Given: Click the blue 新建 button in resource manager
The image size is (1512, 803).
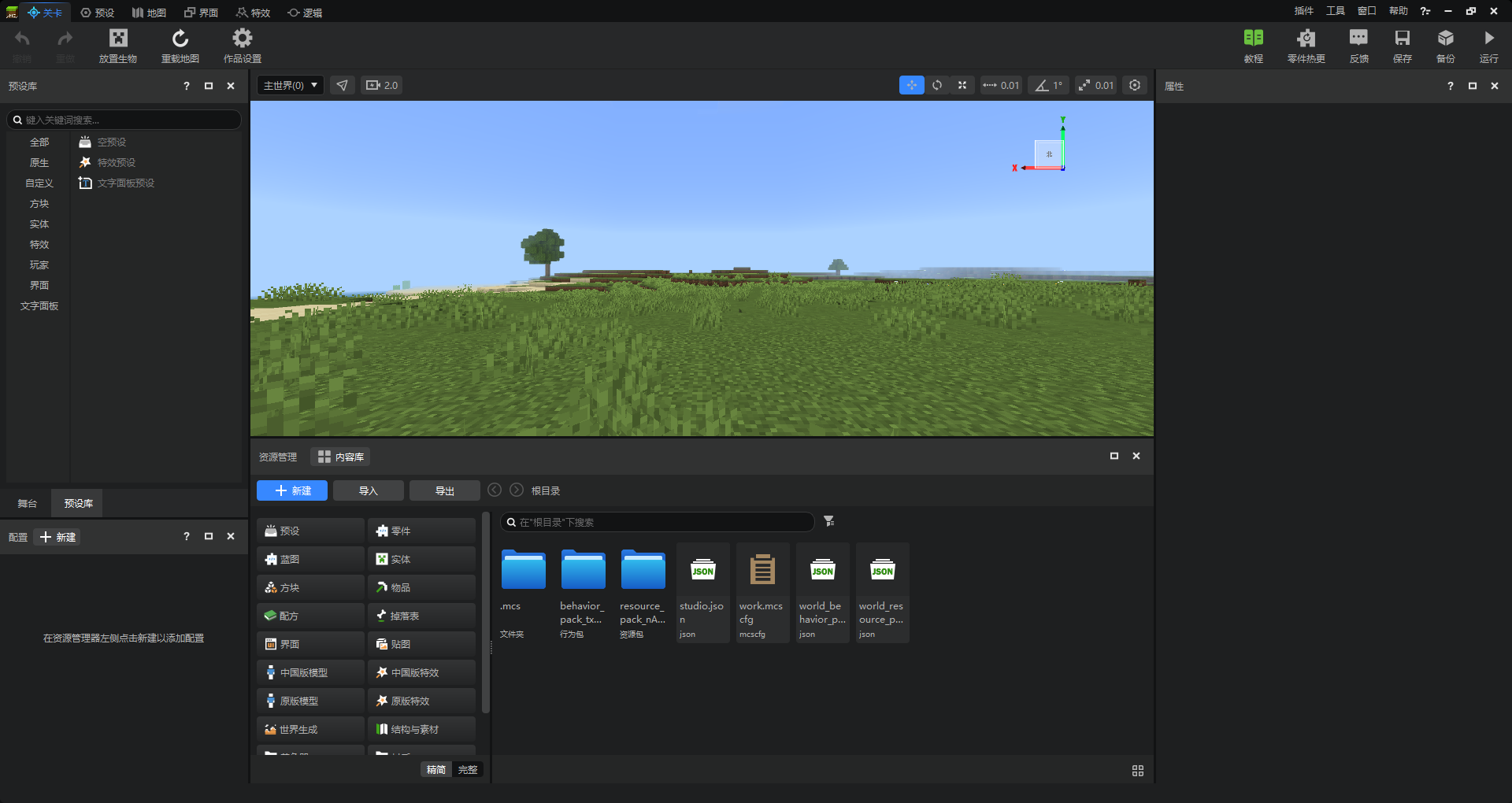Looking at the screenshot, I should click(292, 490).
